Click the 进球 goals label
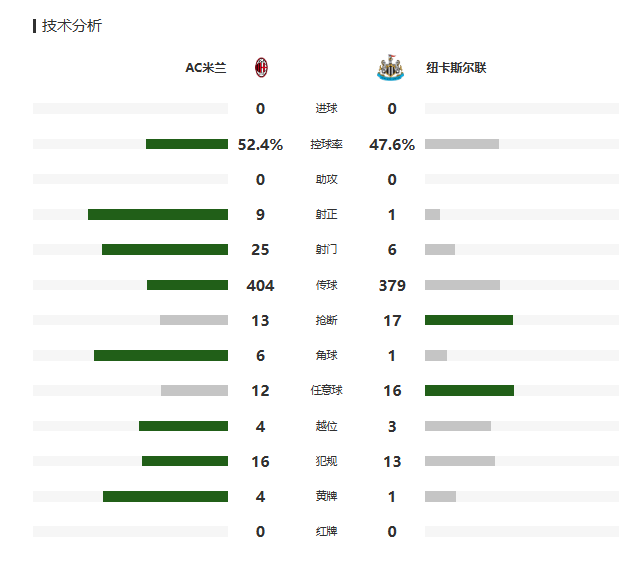The width and height of the screenshot is (642, 565). click(x=326, y=108)
